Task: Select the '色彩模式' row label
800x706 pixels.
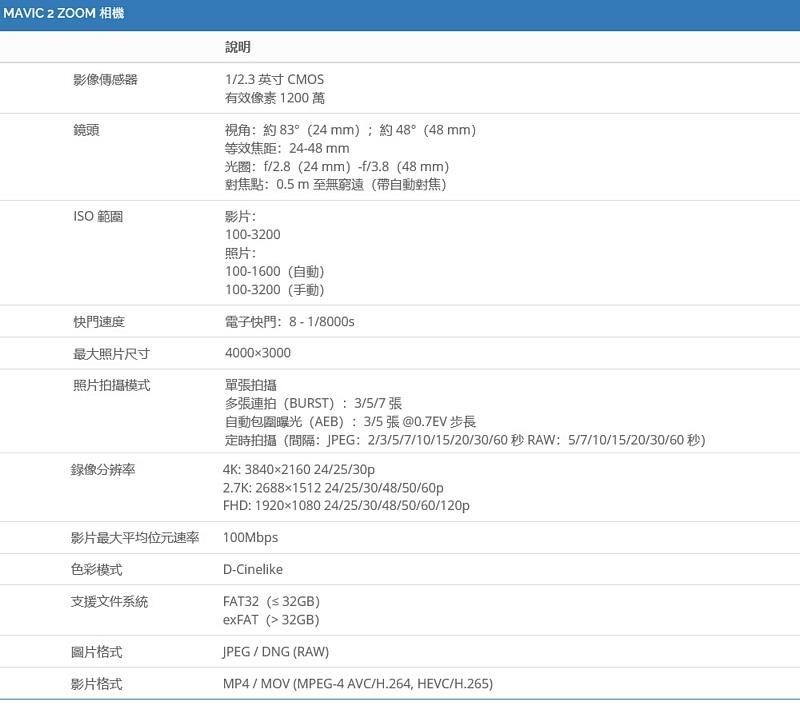Action: point(96,570)
